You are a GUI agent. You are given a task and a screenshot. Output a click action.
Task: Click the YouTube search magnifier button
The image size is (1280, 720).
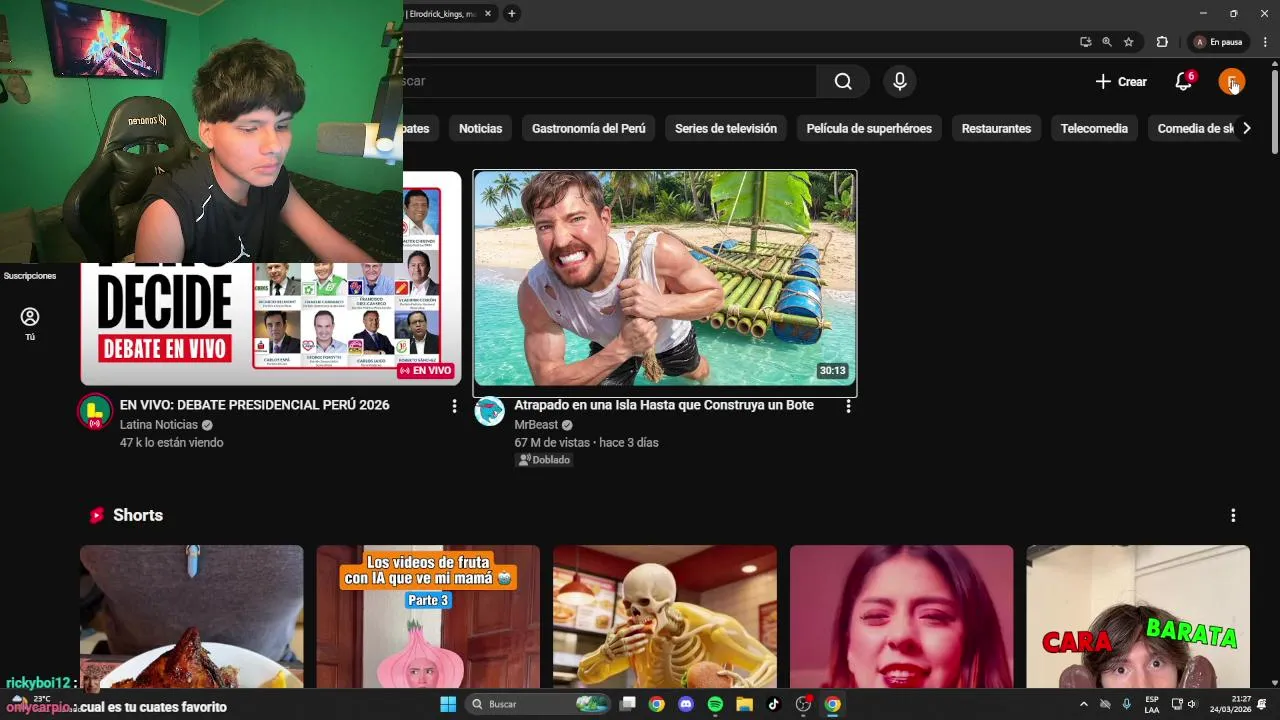tap(843, 82)
